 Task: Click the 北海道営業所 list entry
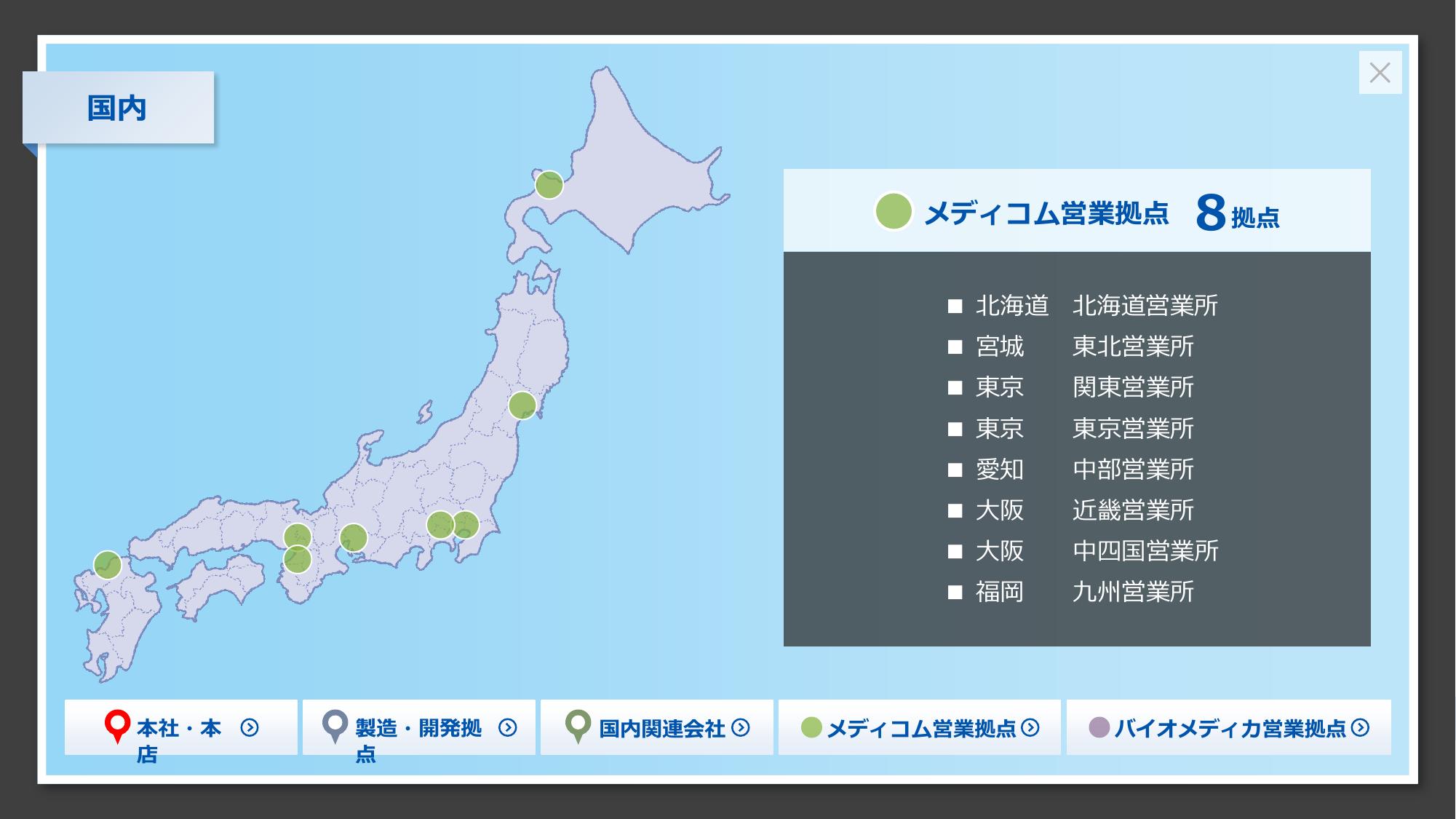point(1145,306)
